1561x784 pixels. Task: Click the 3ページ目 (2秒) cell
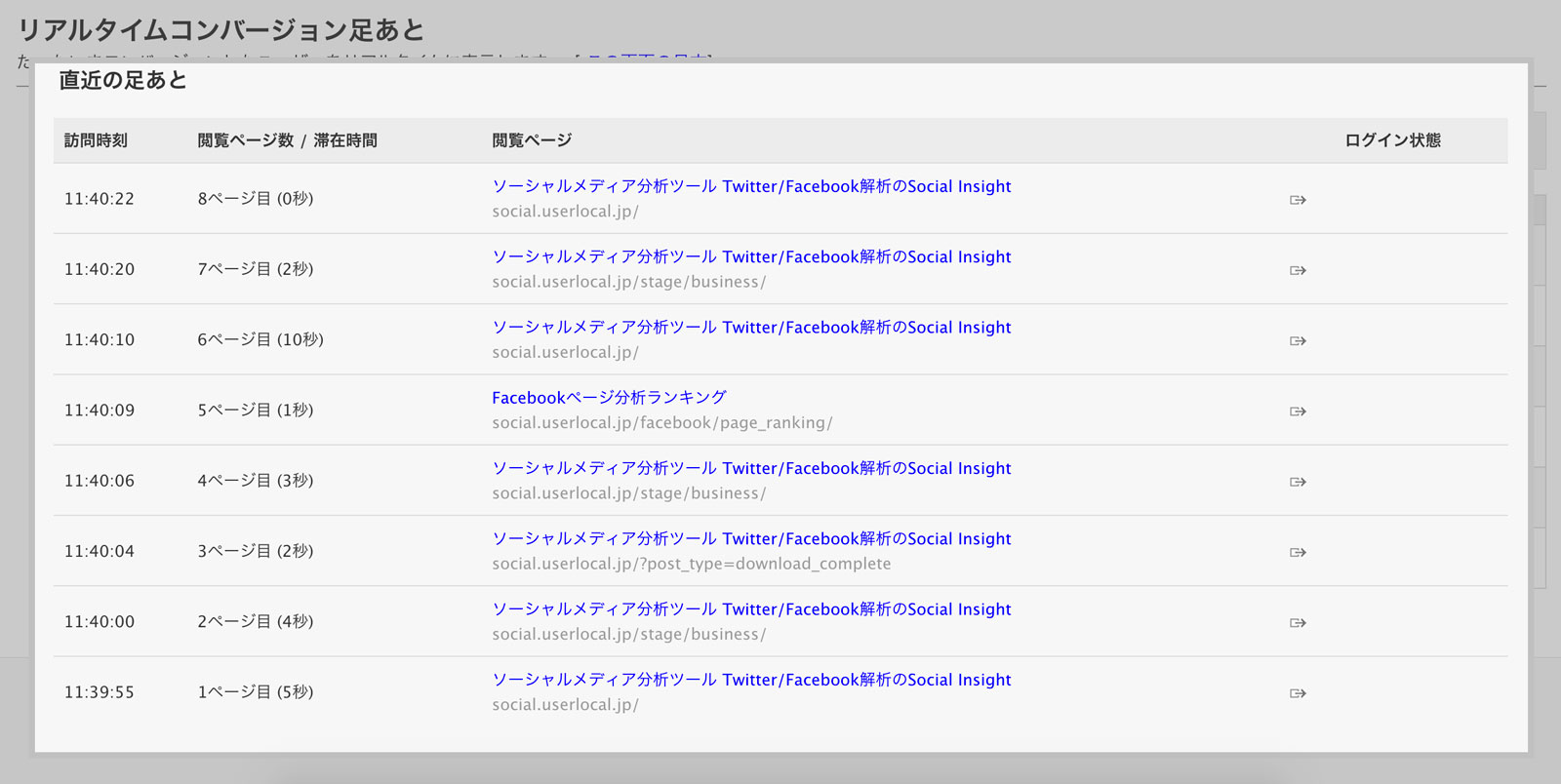tap(256, 551)
